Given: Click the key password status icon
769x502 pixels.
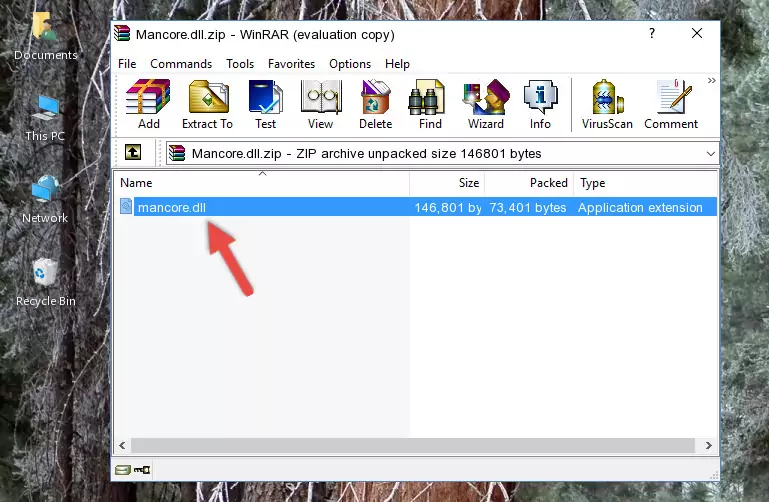Looking at the screenshot, I should (x=142, y=470).
